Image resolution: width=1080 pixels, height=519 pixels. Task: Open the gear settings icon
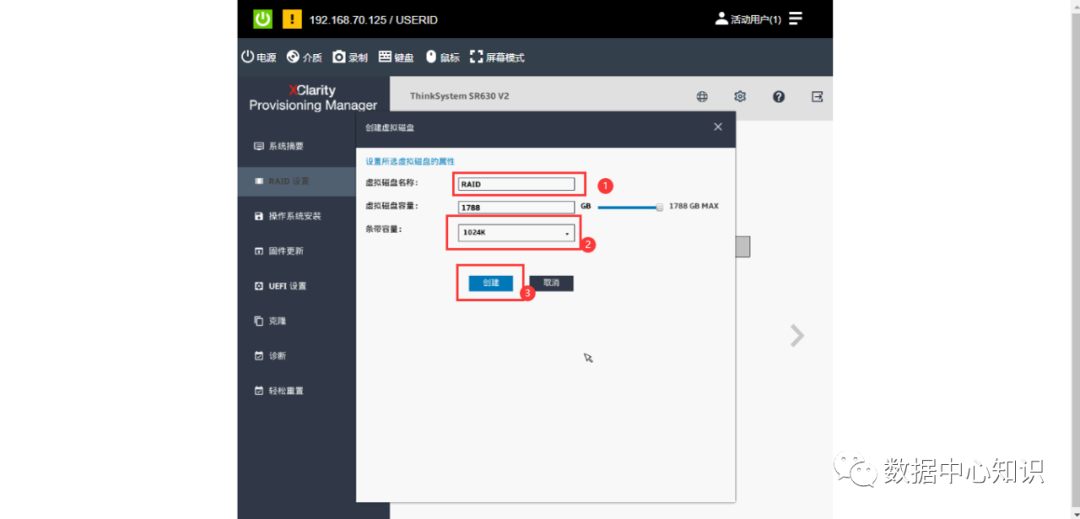coord(740,96)
